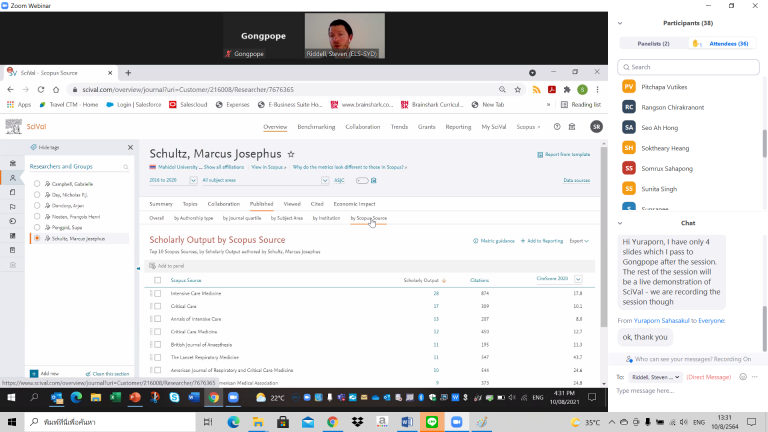
Task: Click the Chrome zoom magnifier icon in address bar
Action: (502, 90)
